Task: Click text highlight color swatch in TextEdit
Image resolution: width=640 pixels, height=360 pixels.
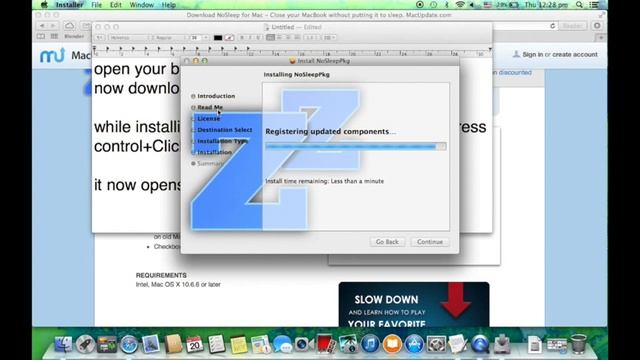Action: [x=229, y=38]
